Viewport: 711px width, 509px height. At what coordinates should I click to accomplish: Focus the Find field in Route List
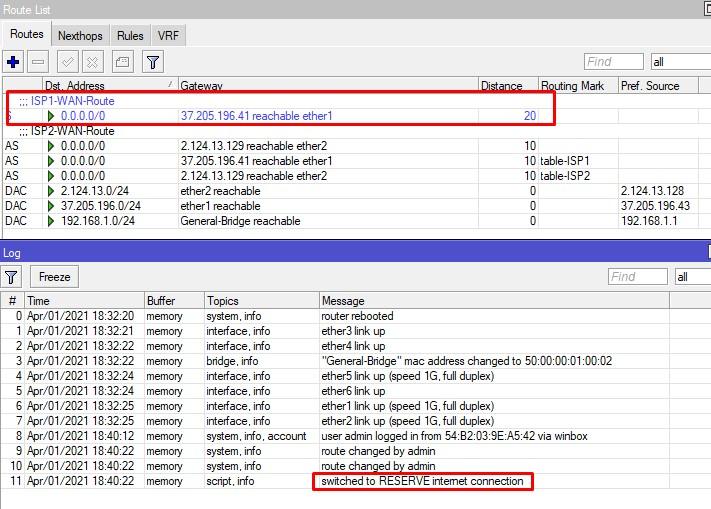coord(614,62)
